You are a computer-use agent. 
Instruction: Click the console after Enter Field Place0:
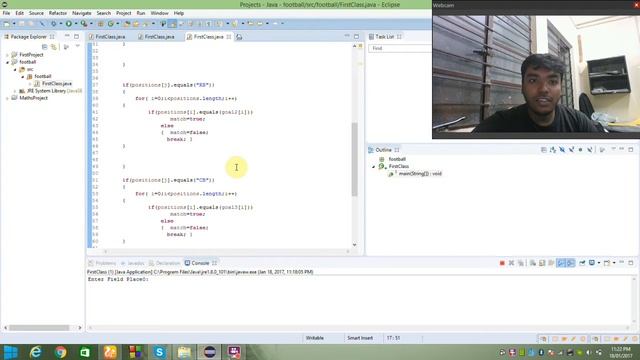(150, 280)
